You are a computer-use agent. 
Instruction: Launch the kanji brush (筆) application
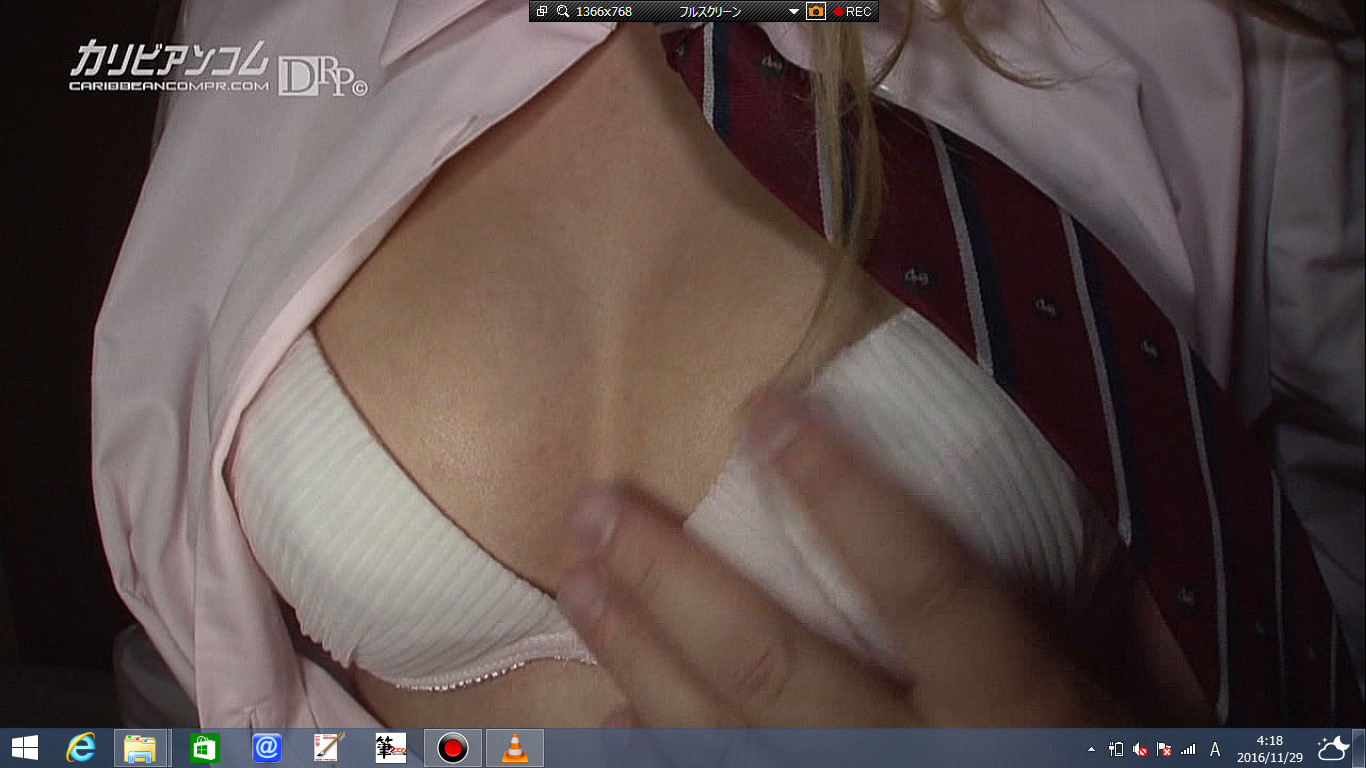coord(391,748)
